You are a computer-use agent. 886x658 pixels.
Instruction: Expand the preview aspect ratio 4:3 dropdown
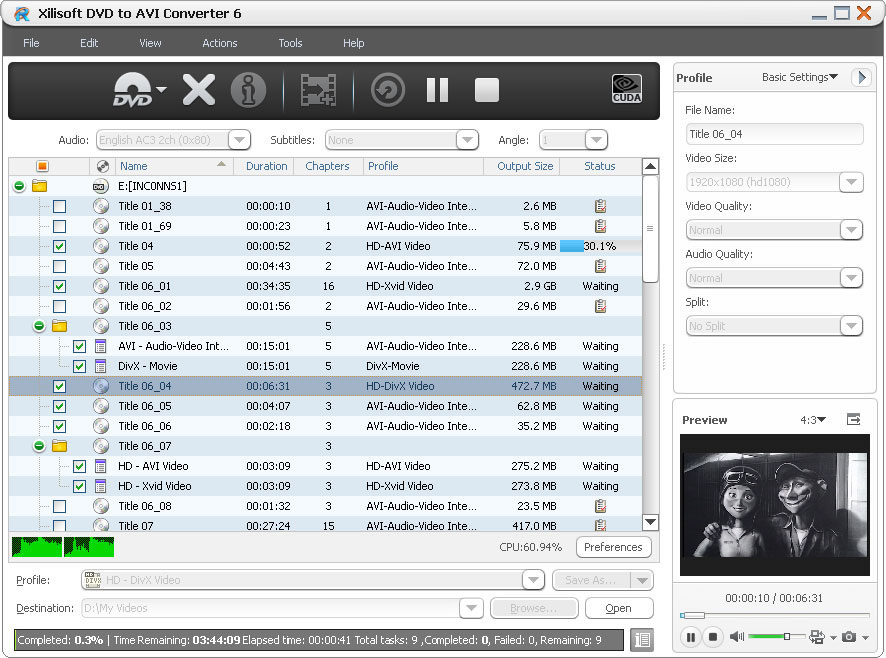tap(813, 420)
